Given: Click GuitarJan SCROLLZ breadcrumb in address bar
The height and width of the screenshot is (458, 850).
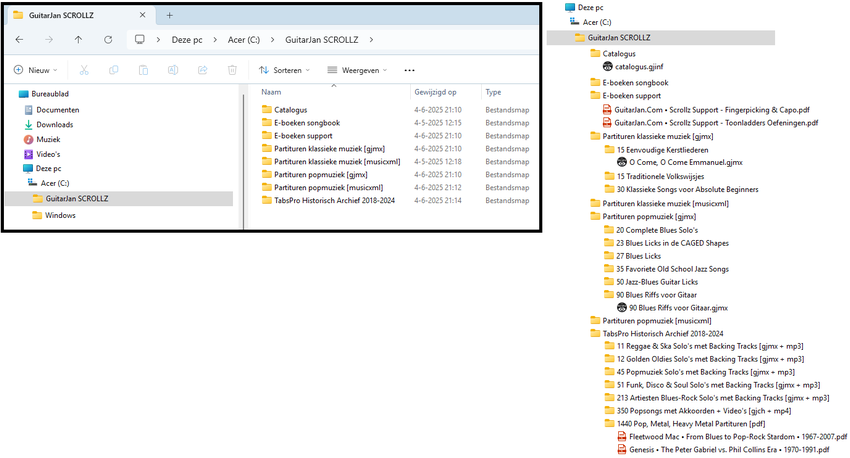Looking at the screenshot, I should (321, 40).
